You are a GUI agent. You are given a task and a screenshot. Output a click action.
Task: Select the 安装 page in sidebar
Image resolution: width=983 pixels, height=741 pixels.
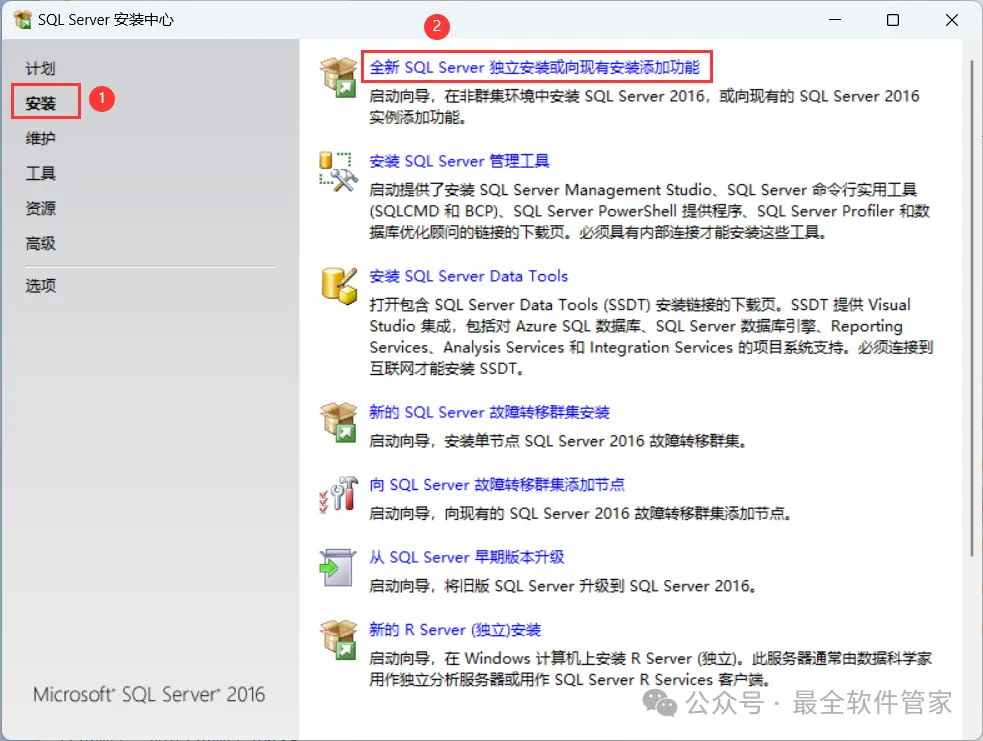(41, 103)
